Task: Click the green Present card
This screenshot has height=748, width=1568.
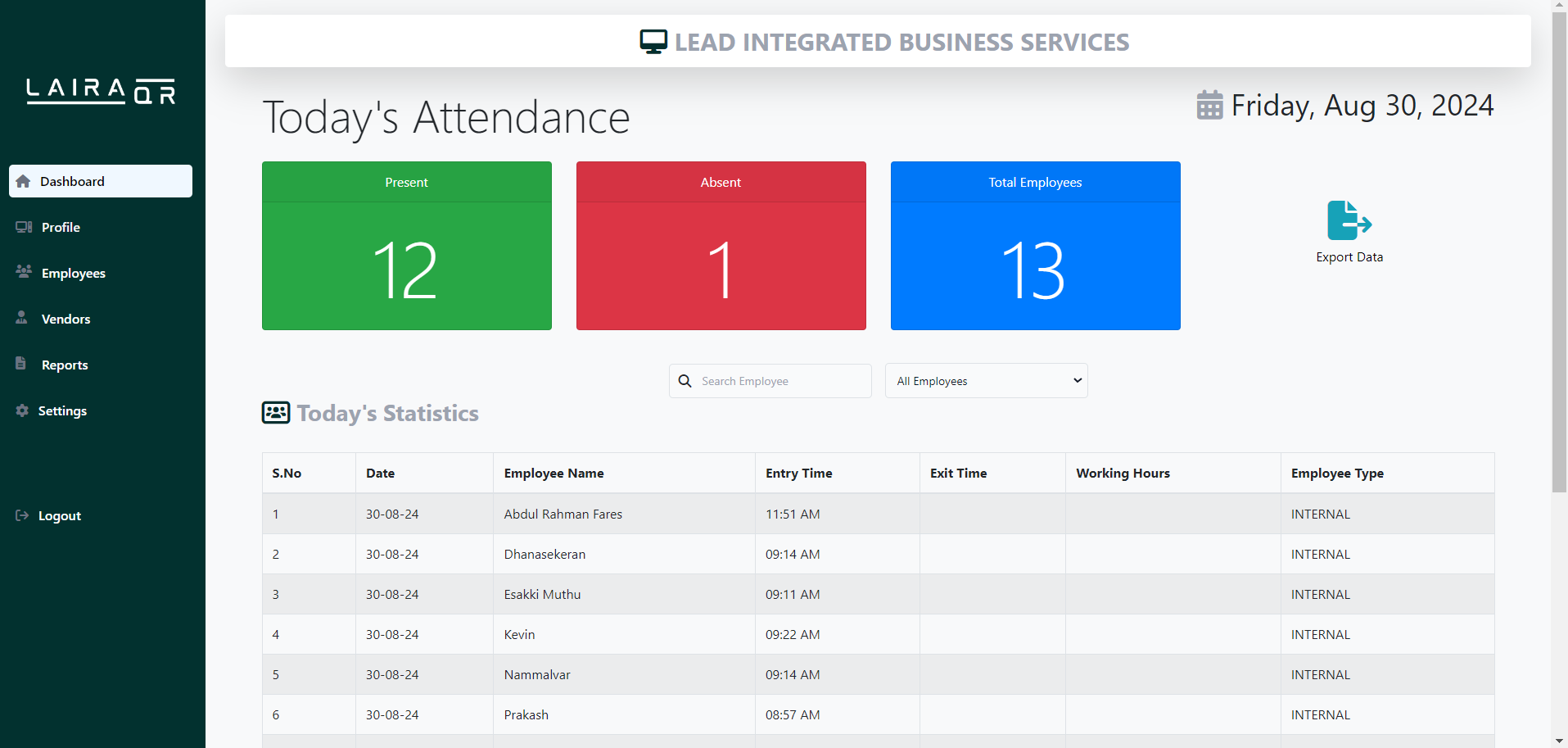Action: [x=407, y=246]
